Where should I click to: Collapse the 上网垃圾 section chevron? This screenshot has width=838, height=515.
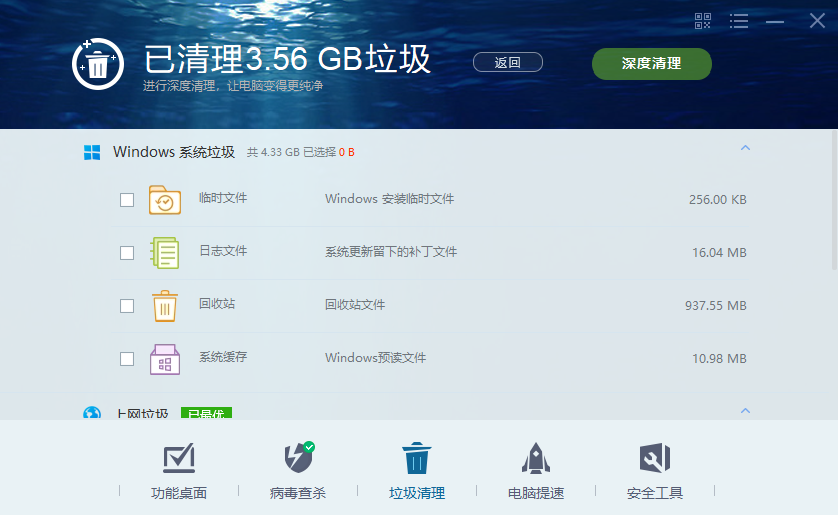pyautogui.click(x=745, y=411)
